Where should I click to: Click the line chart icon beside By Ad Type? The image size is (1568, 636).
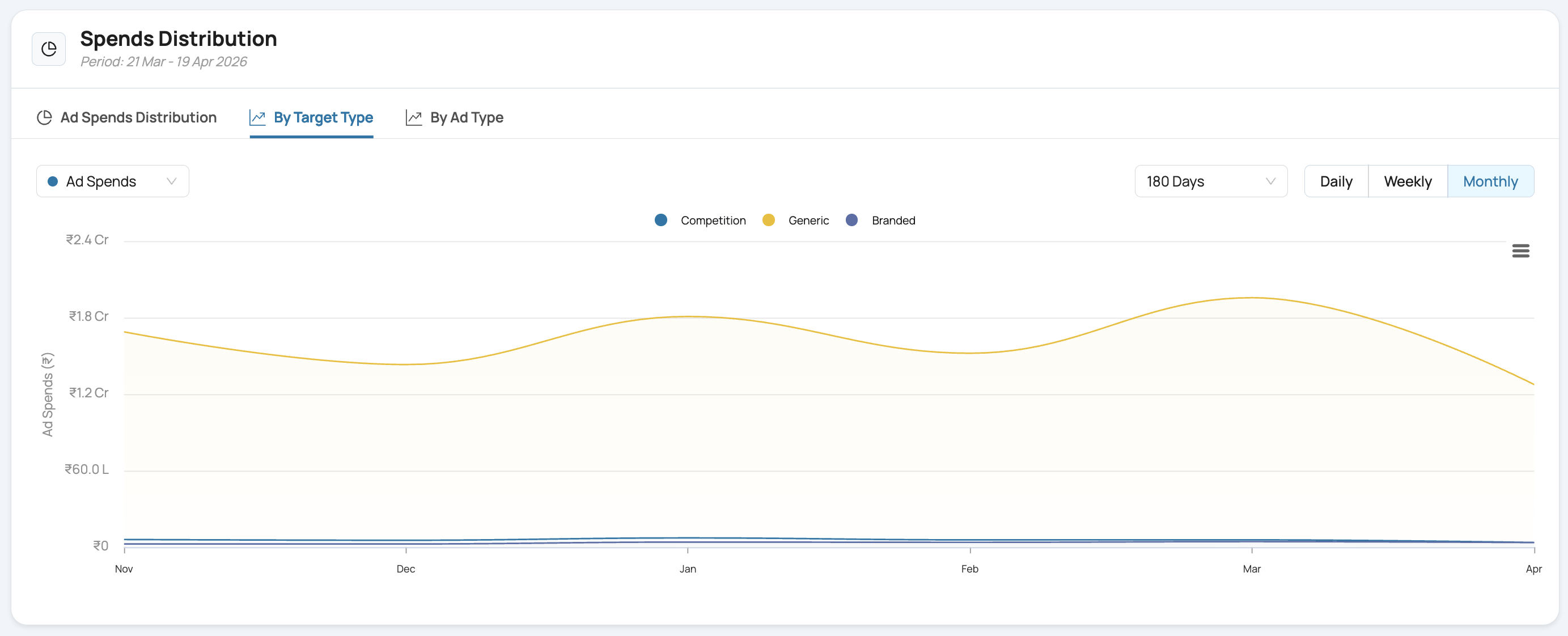click(x=414, y=117)
